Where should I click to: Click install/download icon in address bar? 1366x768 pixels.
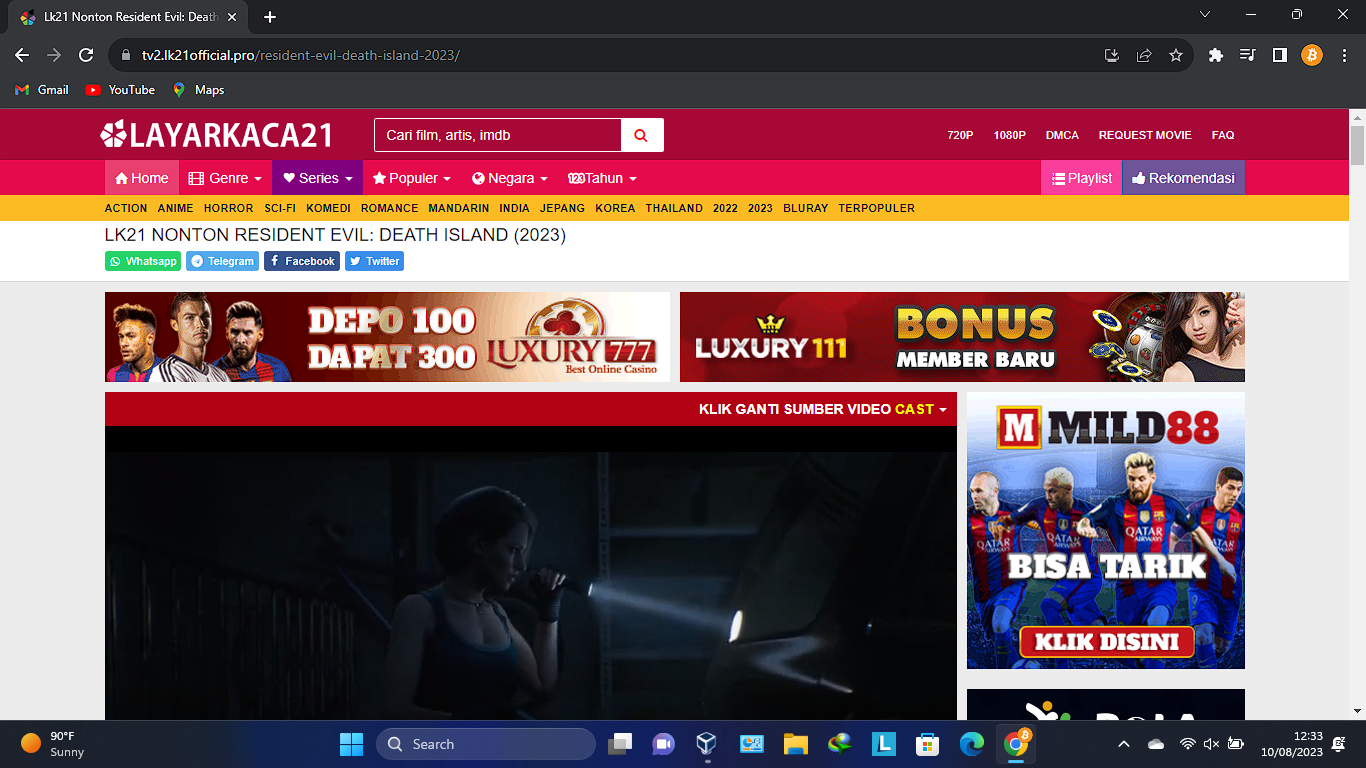(x=1111, y=55)
